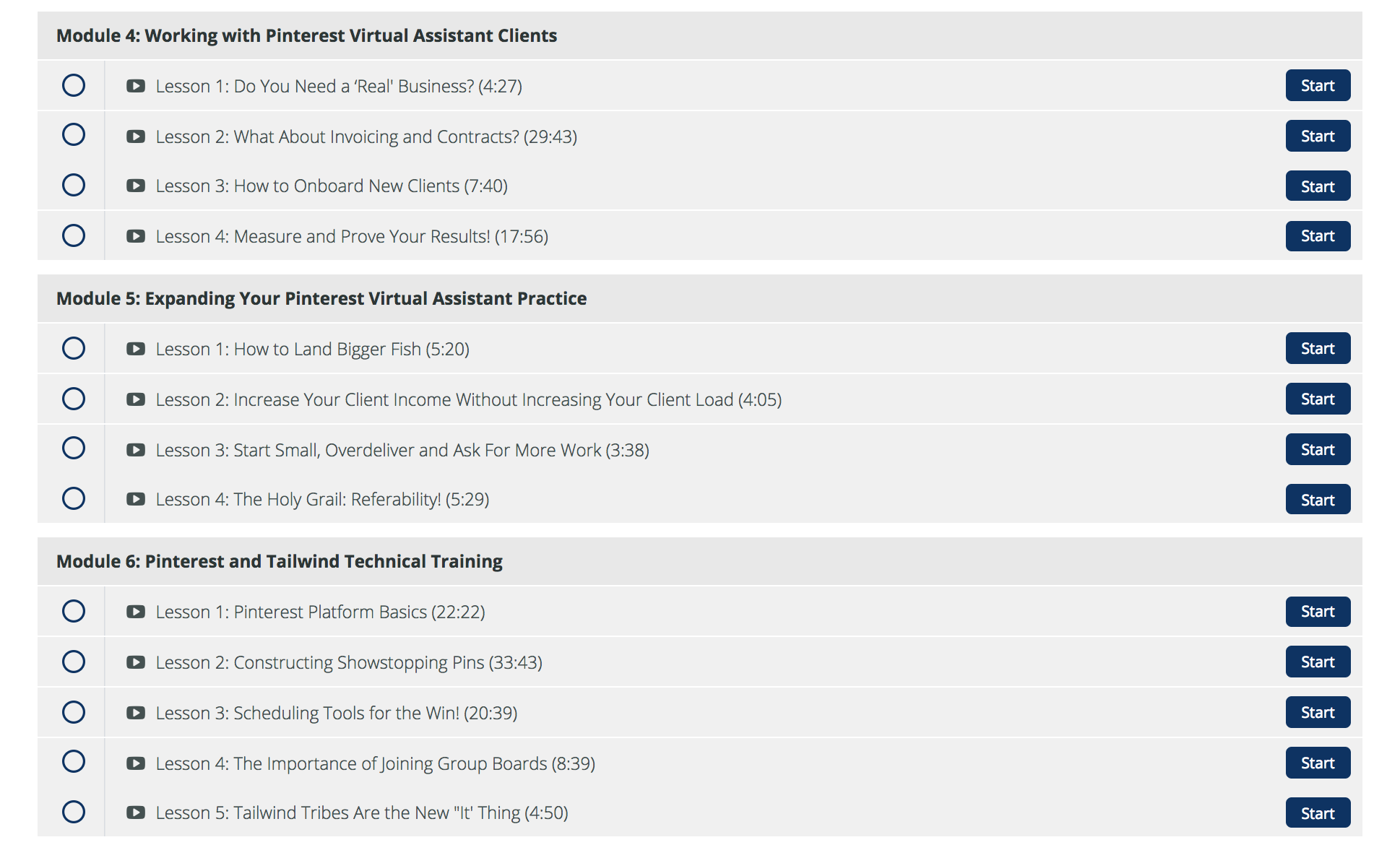Click video icon beside Invoicing and Contracts lesson

pos(136,136)
